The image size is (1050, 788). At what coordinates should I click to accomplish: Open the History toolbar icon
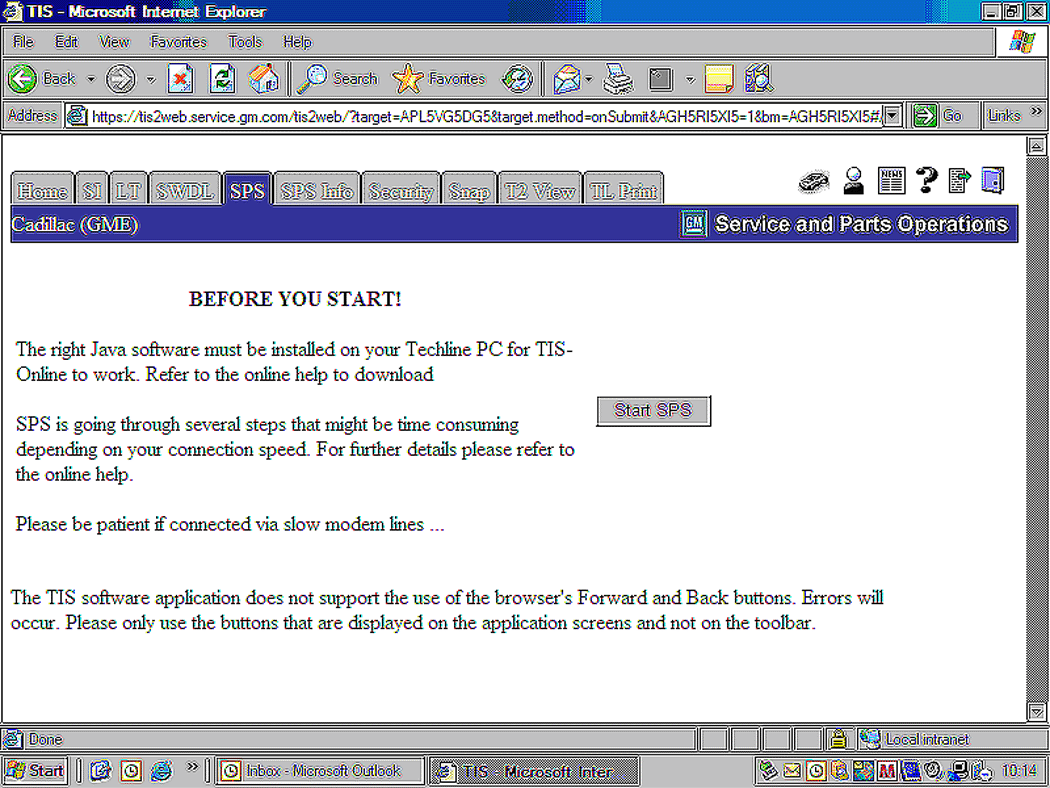(517, 78)
